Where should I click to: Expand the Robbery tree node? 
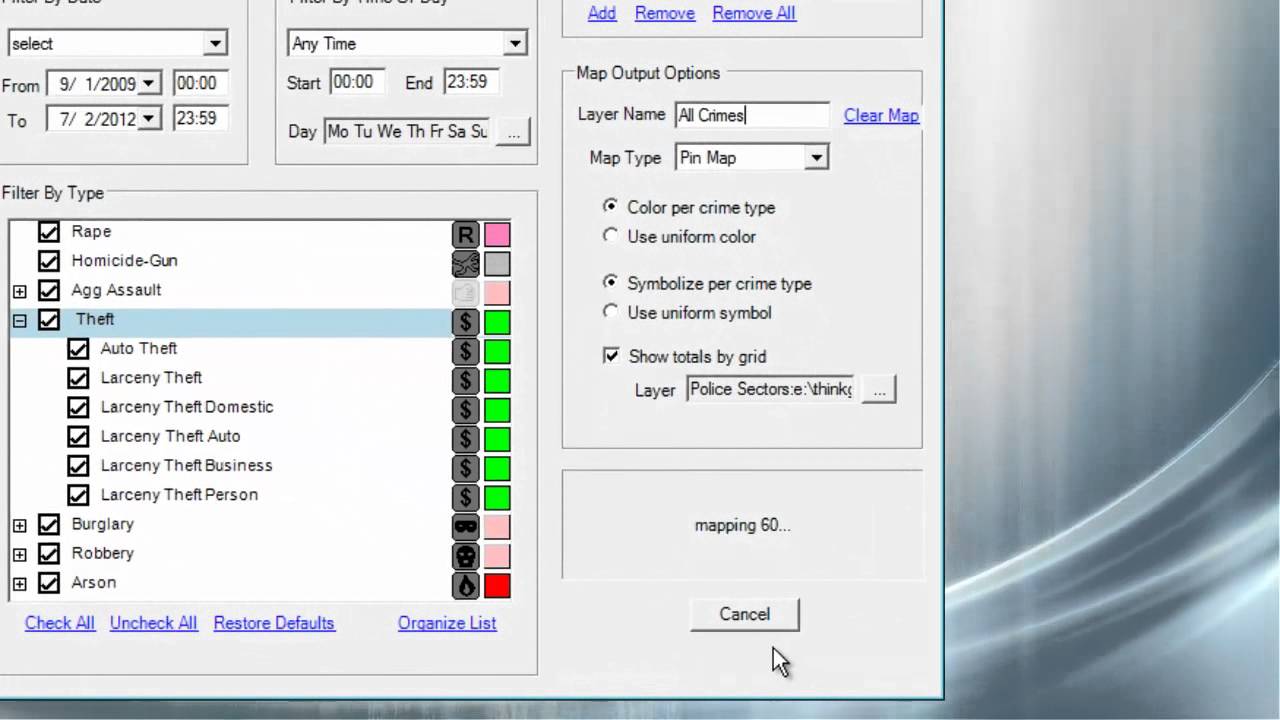tap(20, 554)
